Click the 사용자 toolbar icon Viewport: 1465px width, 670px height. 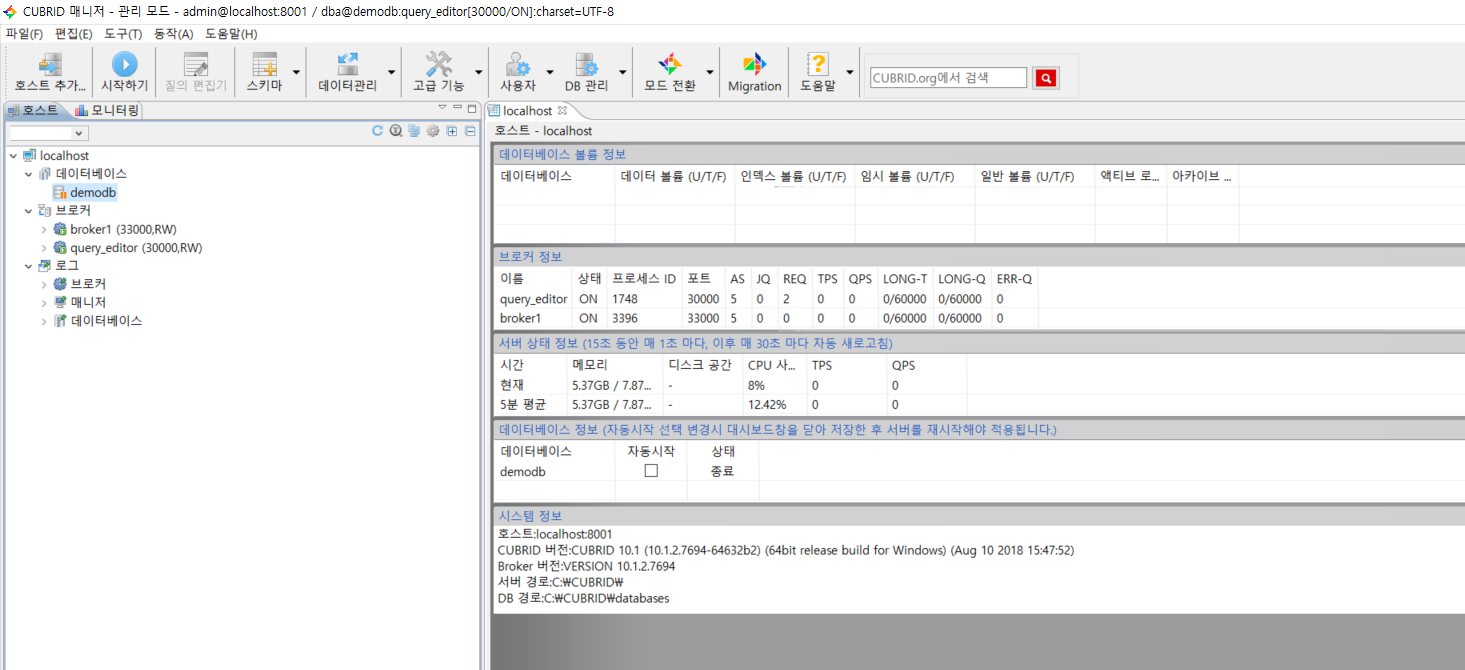tap(518, 65)
